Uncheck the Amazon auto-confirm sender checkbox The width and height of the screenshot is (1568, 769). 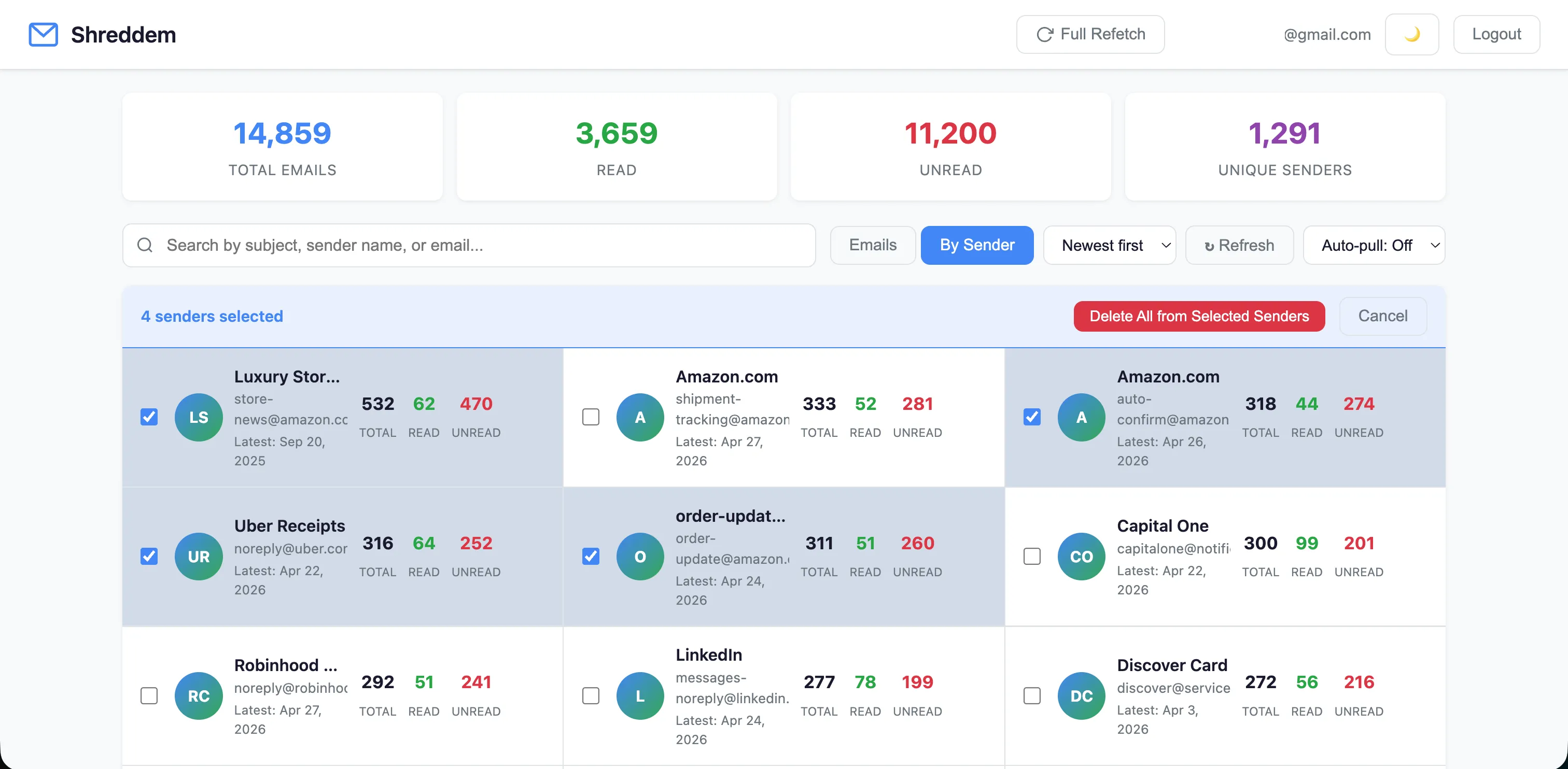click(1032, 417)
